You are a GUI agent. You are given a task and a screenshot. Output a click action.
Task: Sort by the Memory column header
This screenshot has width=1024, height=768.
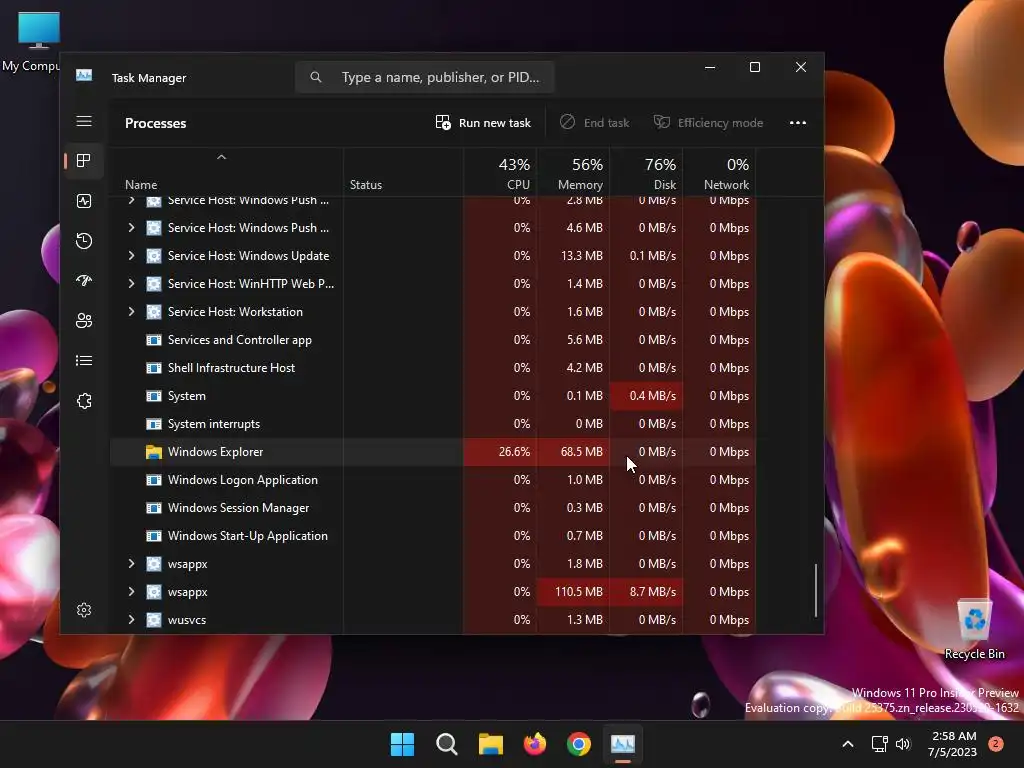573,172
